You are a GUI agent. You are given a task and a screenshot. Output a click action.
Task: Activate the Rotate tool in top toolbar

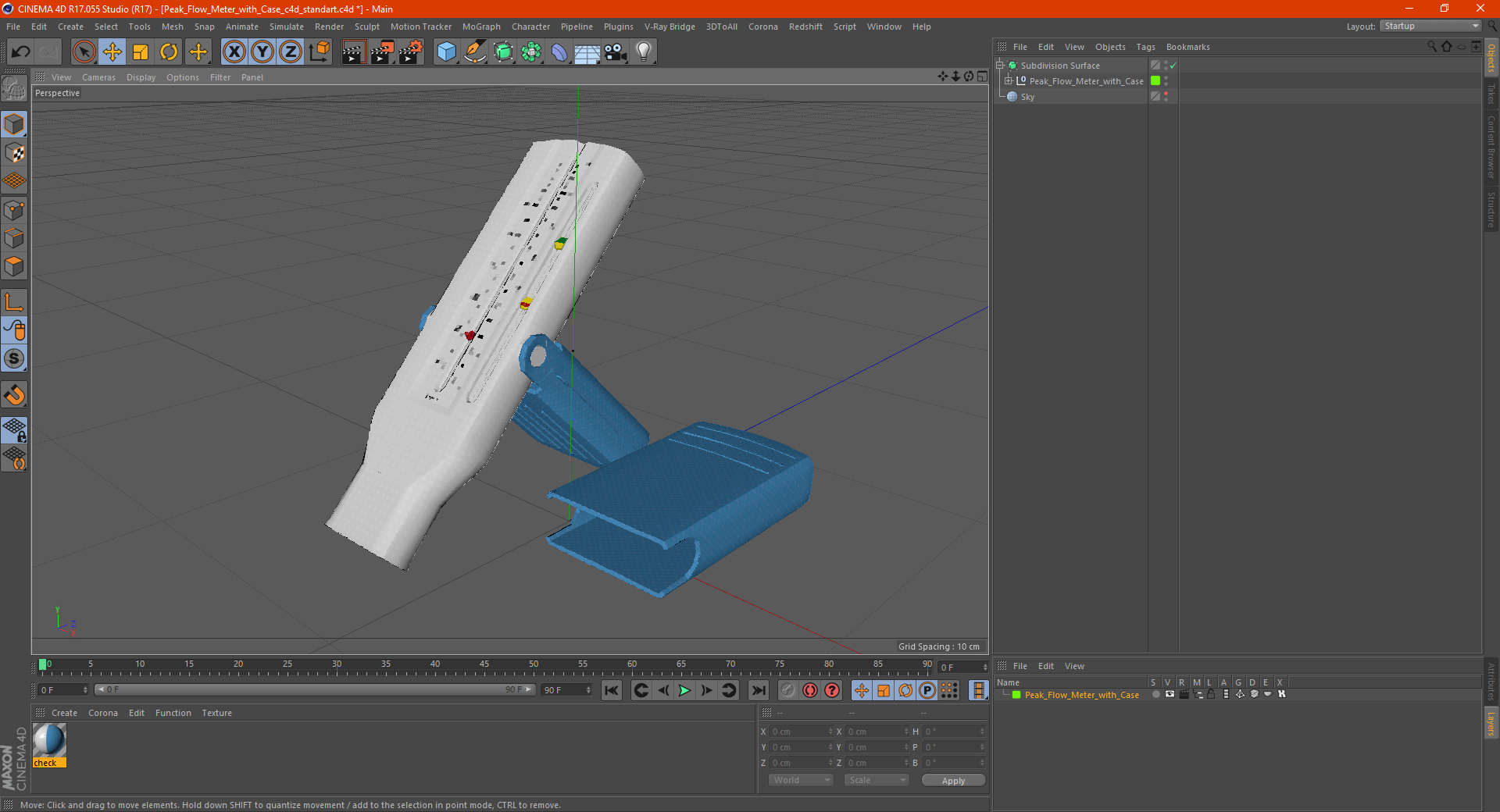pyautogui.click(x=169, y=52)
